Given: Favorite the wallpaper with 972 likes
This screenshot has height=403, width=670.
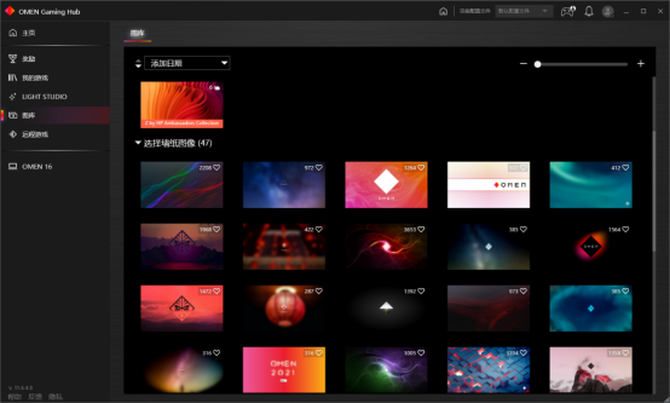Looking at the screenshot, I should (319, 168).
